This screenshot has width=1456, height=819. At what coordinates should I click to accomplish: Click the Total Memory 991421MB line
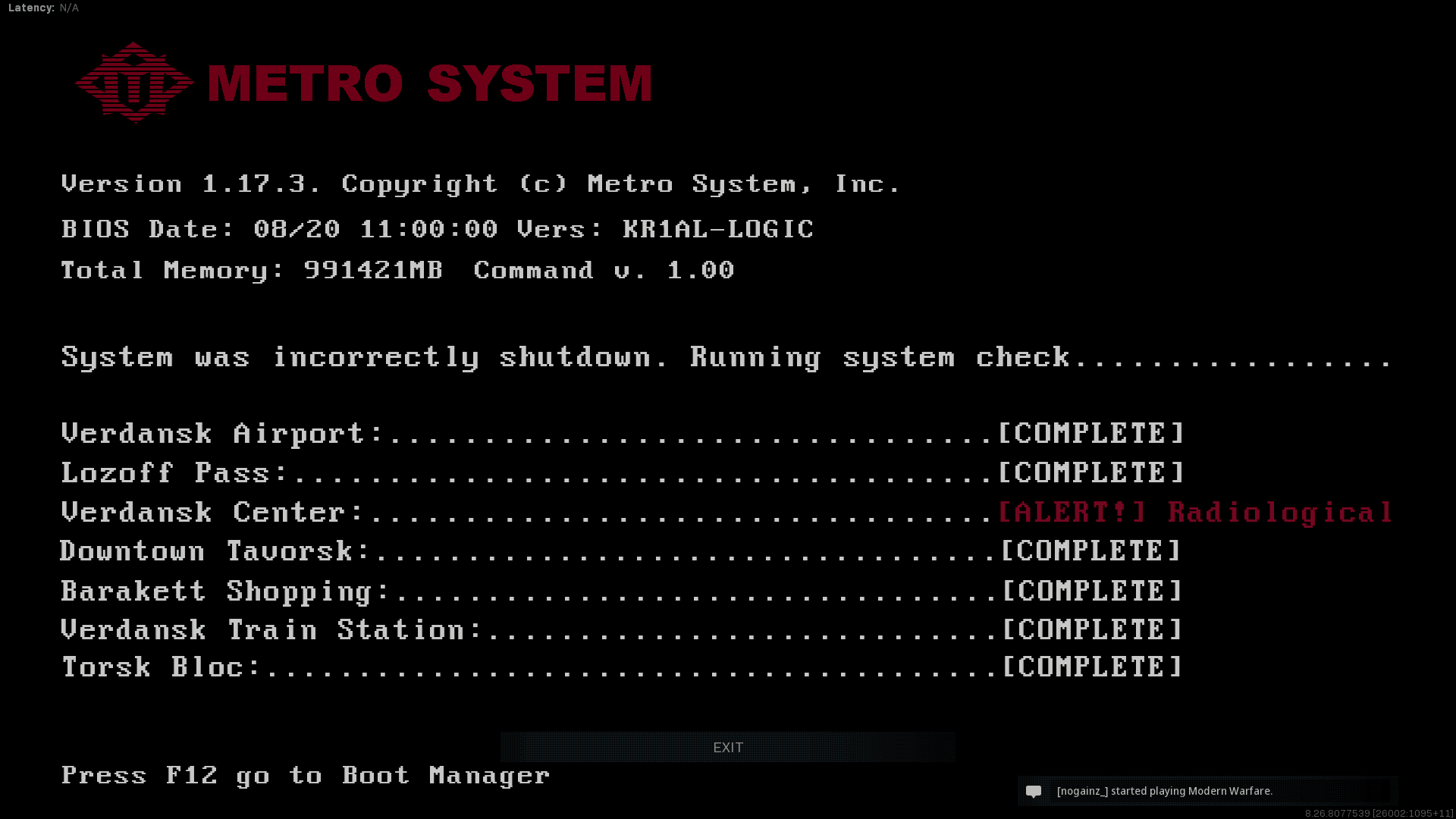tap(397, 271)
